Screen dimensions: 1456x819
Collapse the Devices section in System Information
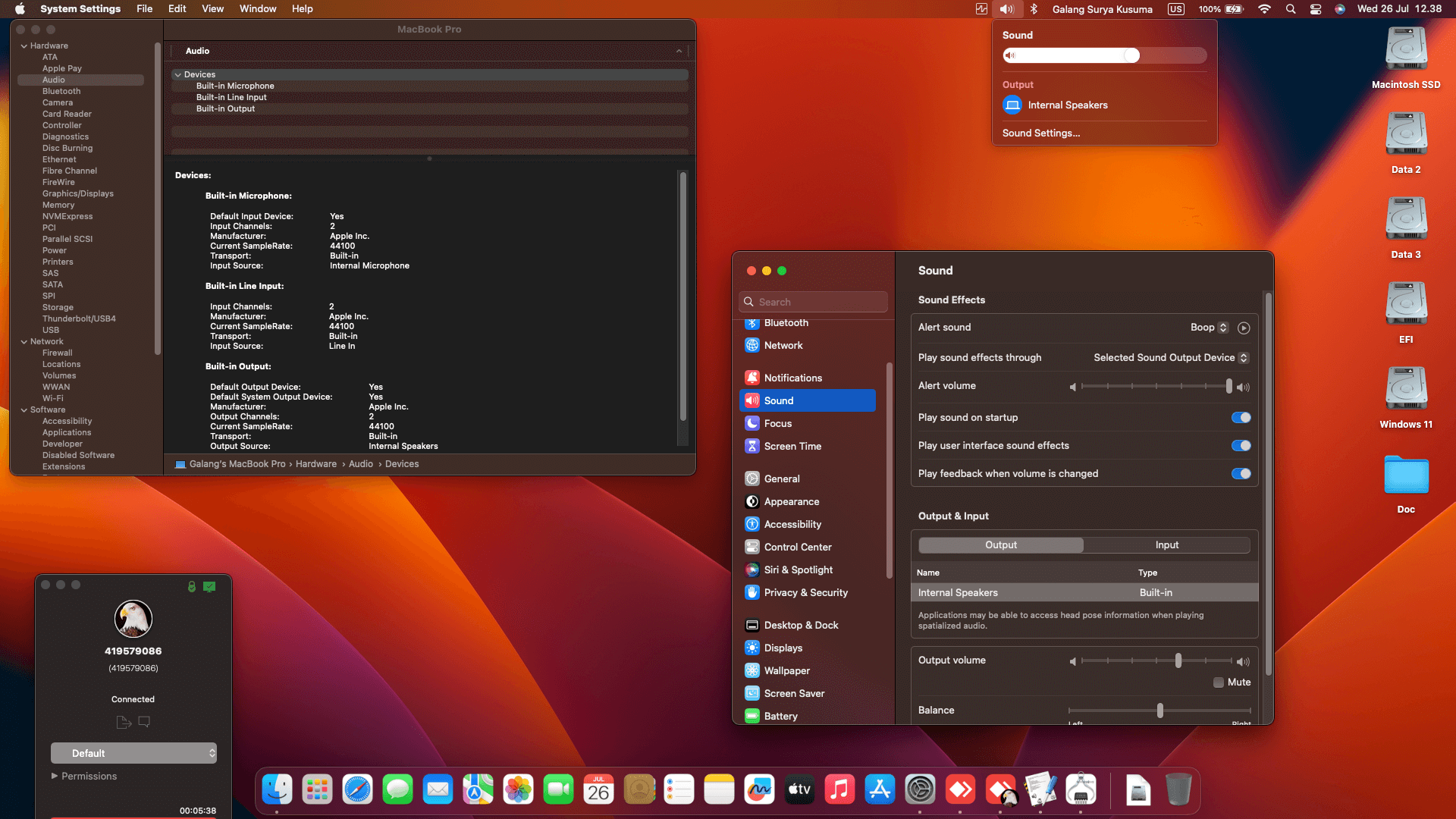tap(178, 74)
